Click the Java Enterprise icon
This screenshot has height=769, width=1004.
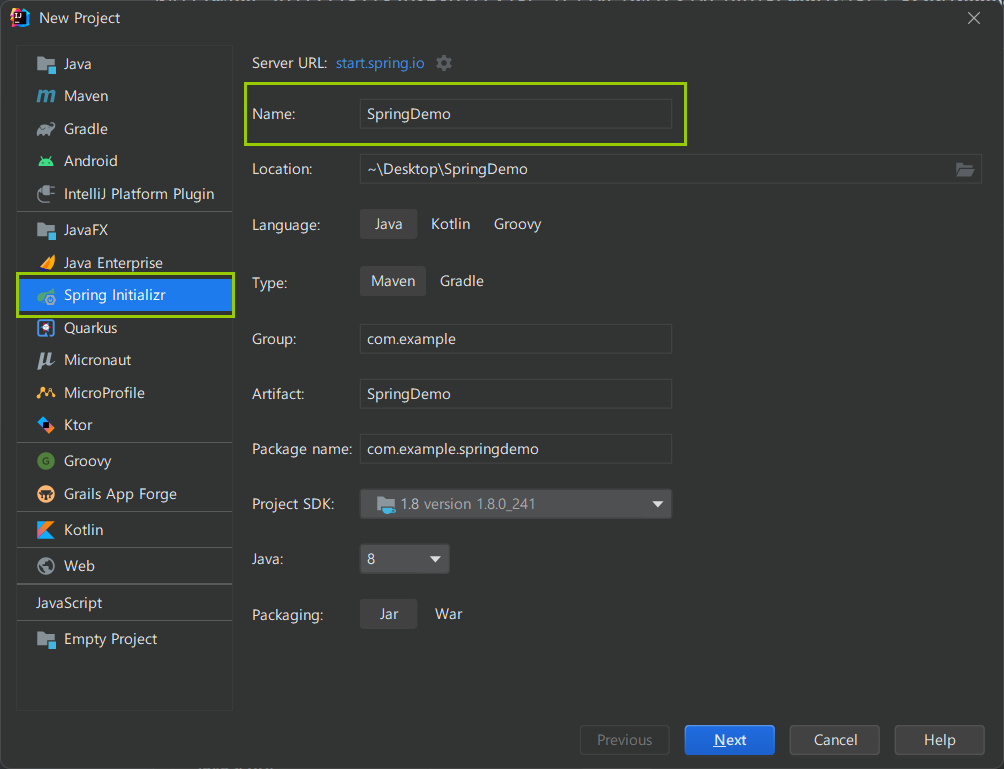pos(46,263)
